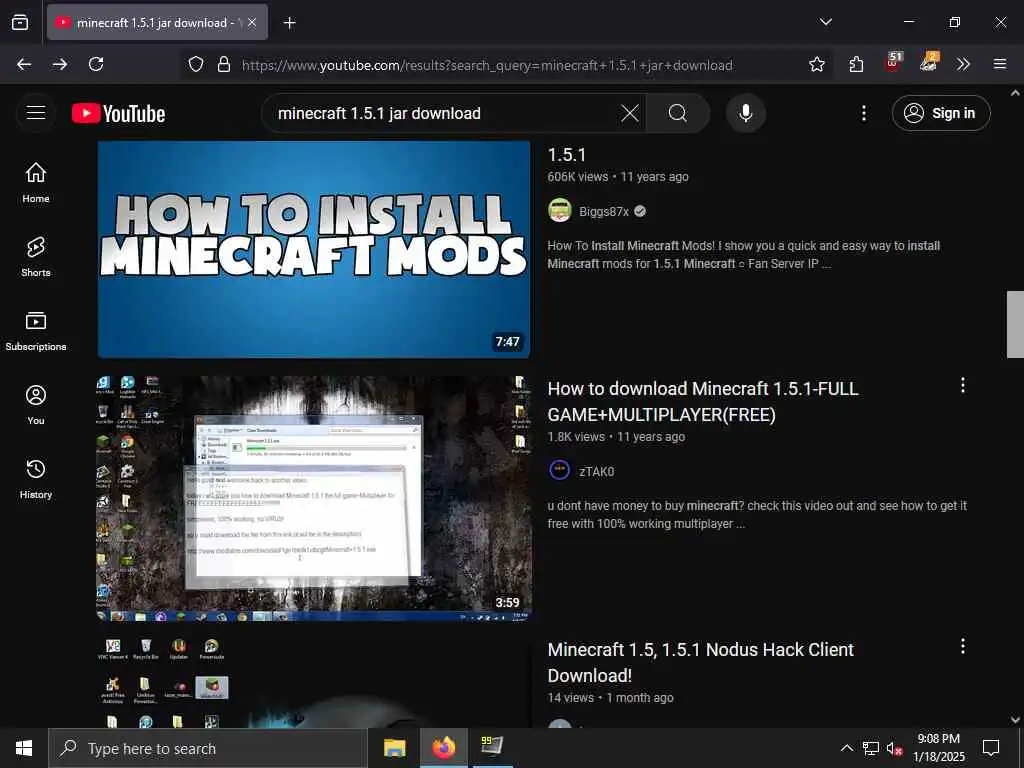Go back in Firefox
The image size is (1024, 768).
pyautogui.click(x=24, y=64)
